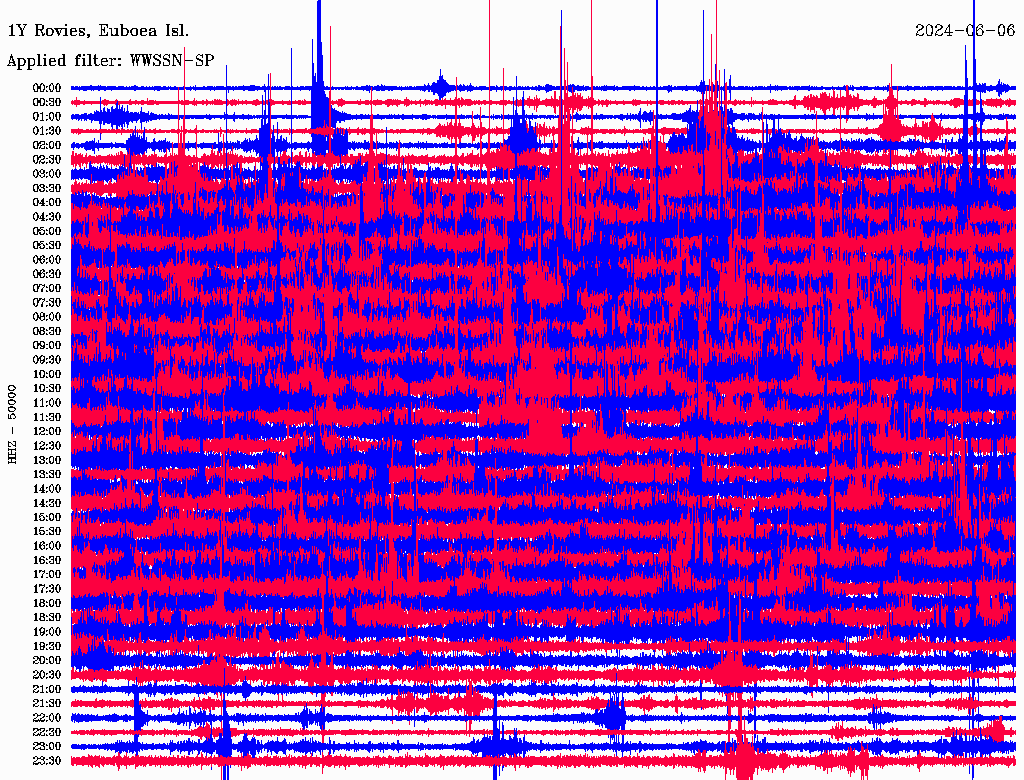Select the 00:00 time label
Image resolution: width=1024 pixels, height=780 pixels.
point(47,88)
